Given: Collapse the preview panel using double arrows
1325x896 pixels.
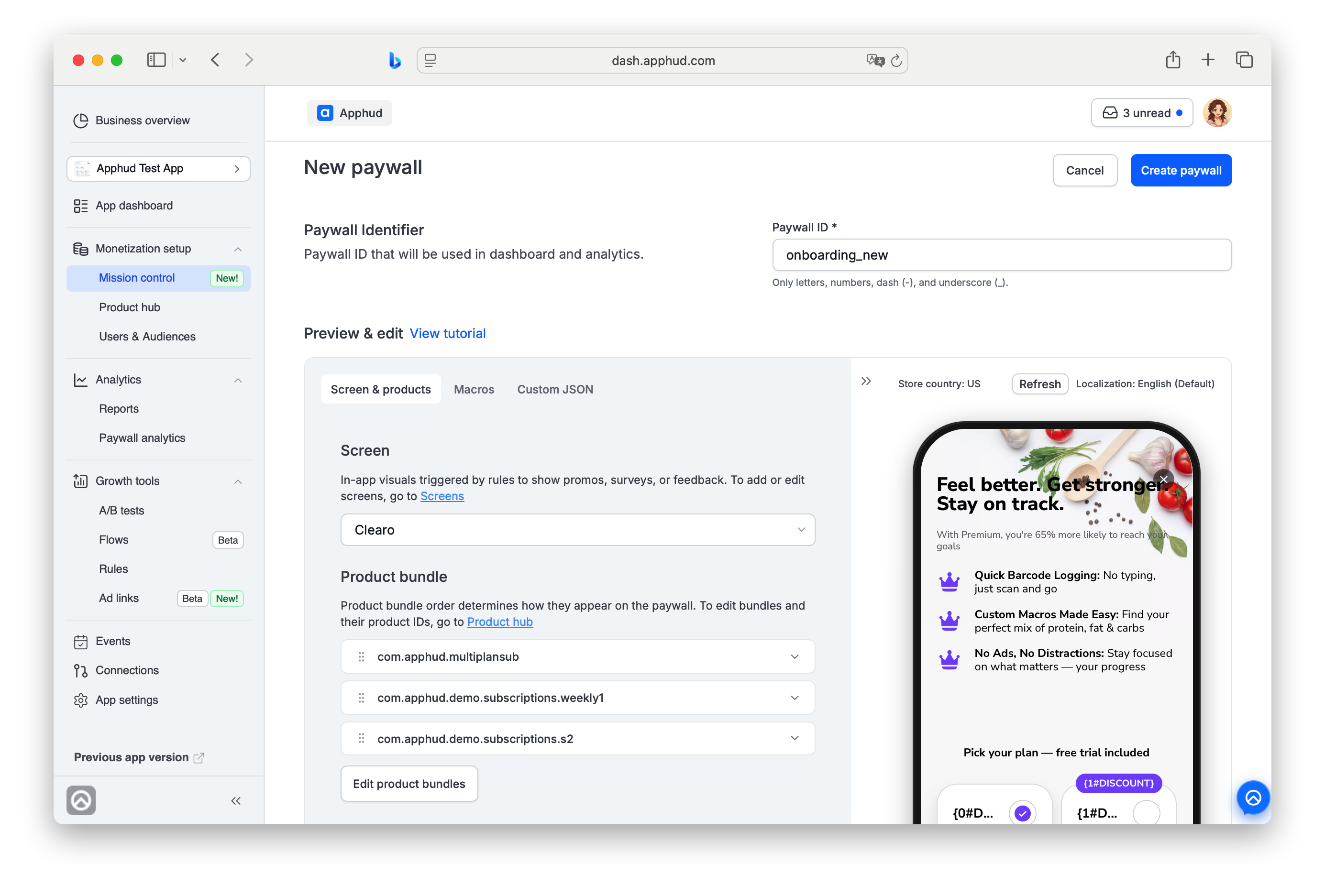Looking at the screenshot, I should pos(866,382).
